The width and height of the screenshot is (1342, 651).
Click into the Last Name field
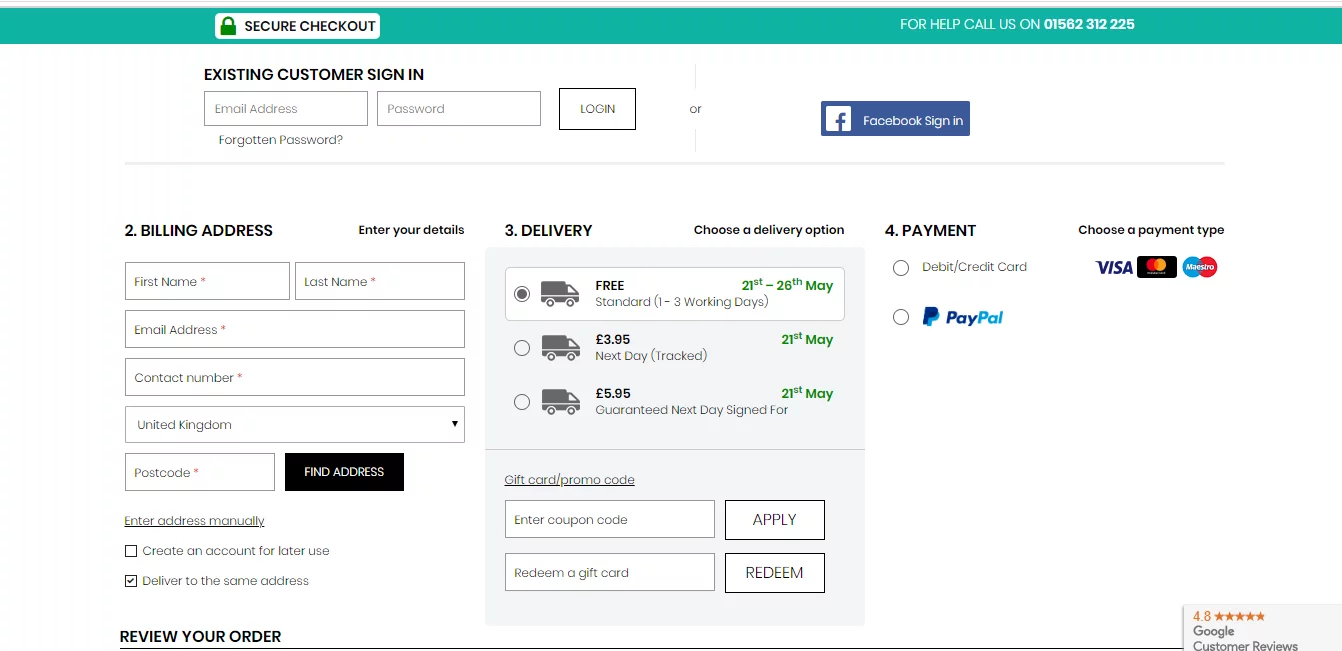click(380, 281)
